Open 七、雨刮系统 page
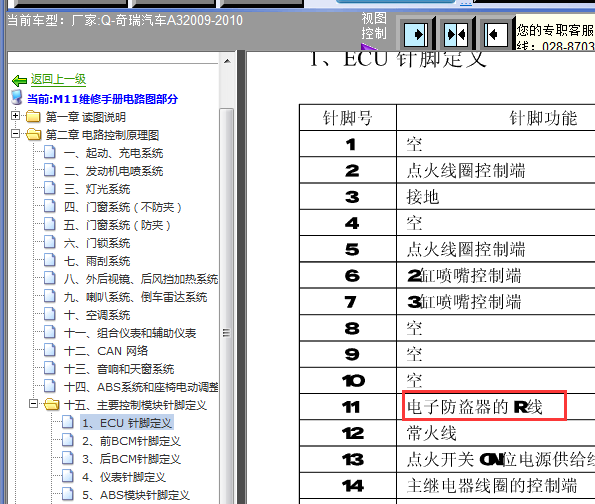Viewport: 595px width, 504px height. [x=97, y=261]
